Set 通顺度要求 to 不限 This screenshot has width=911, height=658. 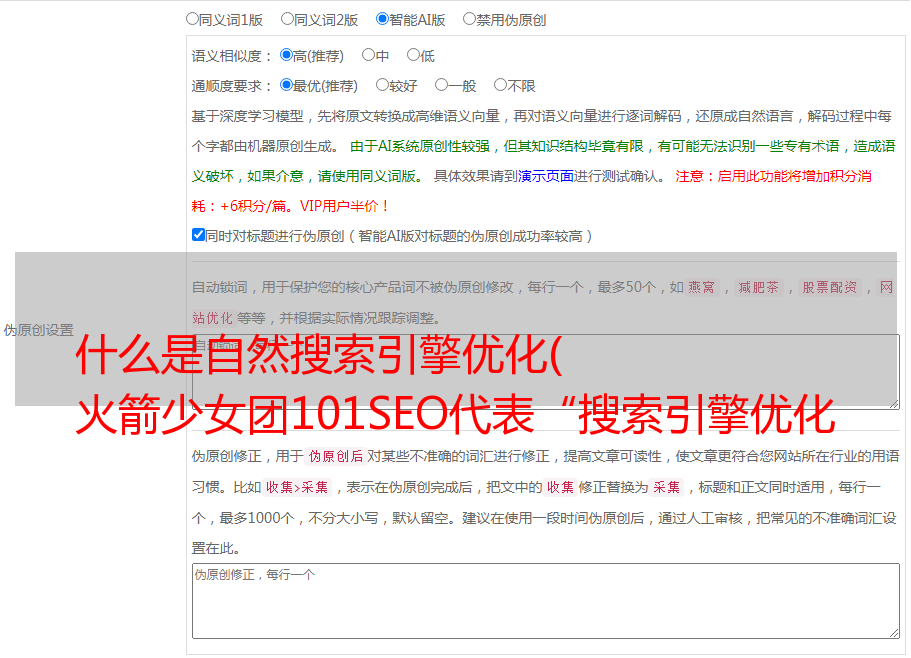500,85
